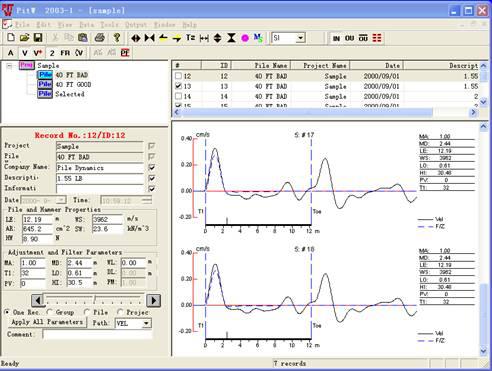Select the Pile radio button
Image resolution: width=492 pixels, height=371 pixels.
87,312
